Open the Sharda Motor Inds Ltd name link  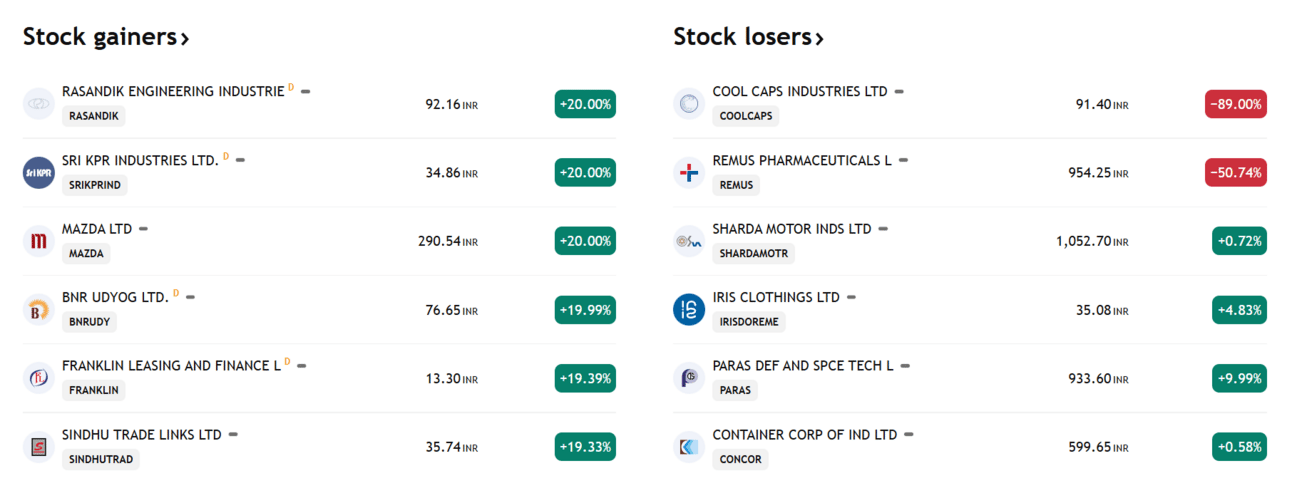click(x=791, y=229)
